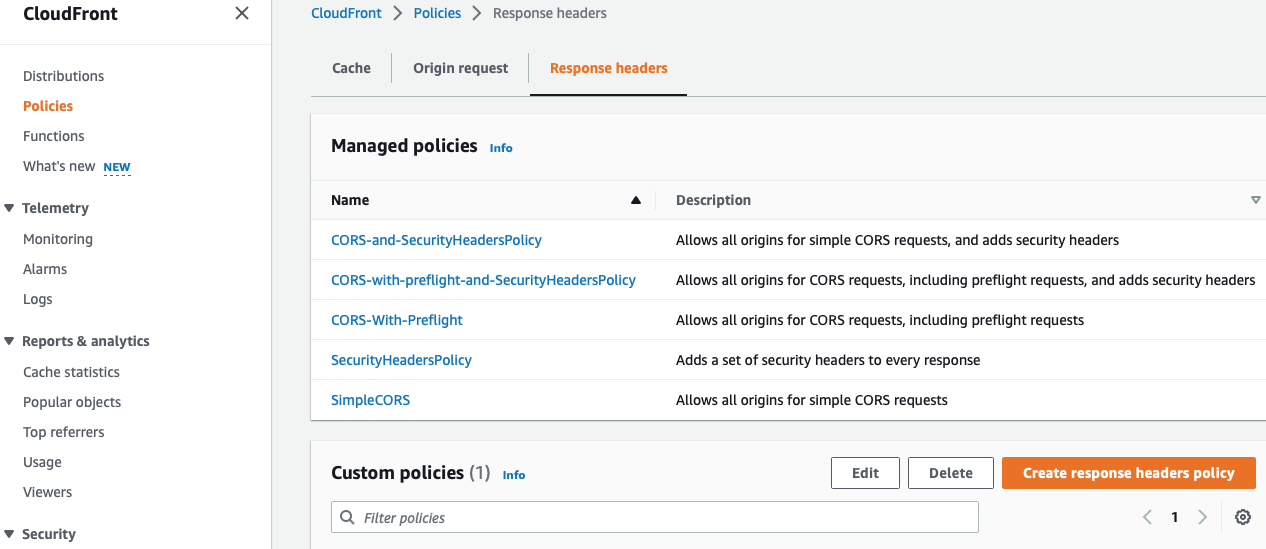This screenshot has width=1266, height=549.
Task: Open Info link next to Custom policies
Action: 514,475
